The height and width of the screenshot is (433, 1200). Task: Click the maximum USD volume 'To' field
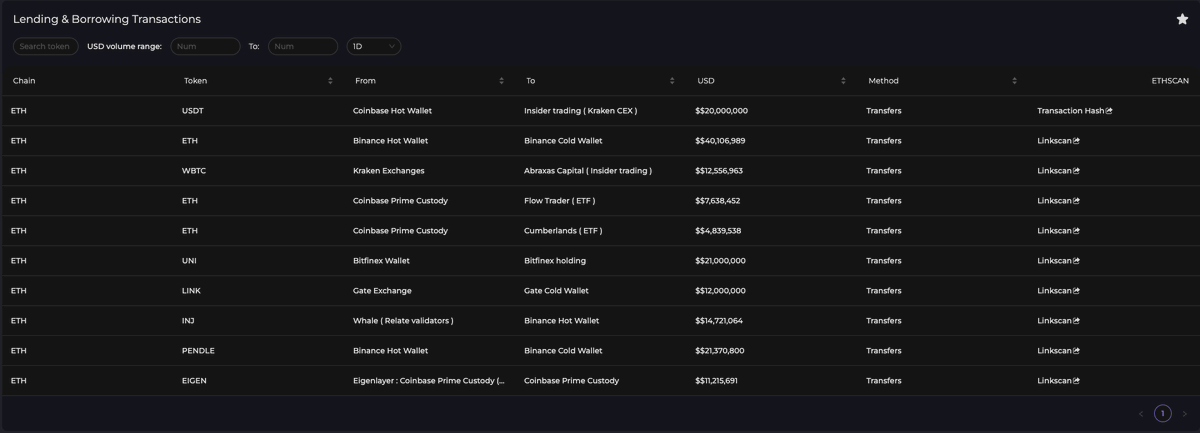pyautogui.click(x=302, y=46)
